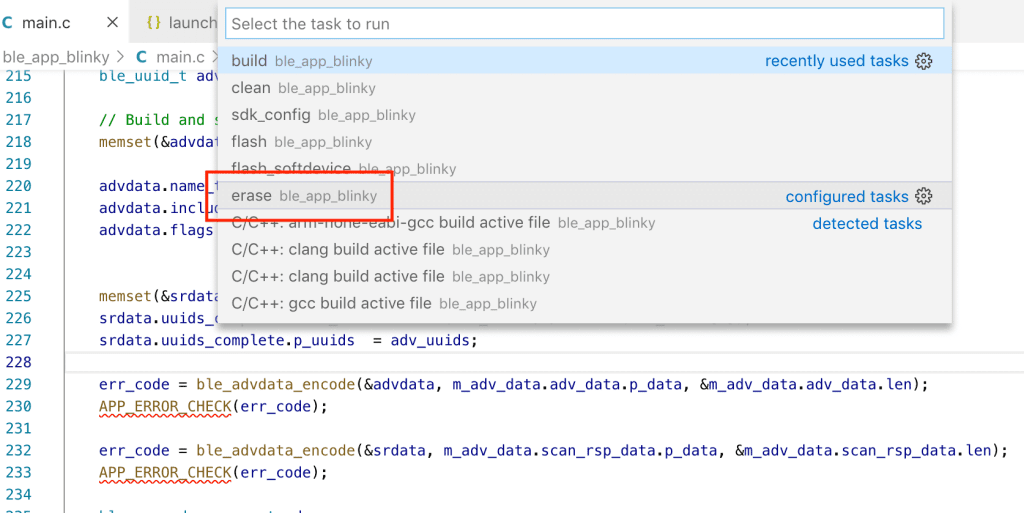
Task: Select the first clang build active file task
Action: point(584,250)
